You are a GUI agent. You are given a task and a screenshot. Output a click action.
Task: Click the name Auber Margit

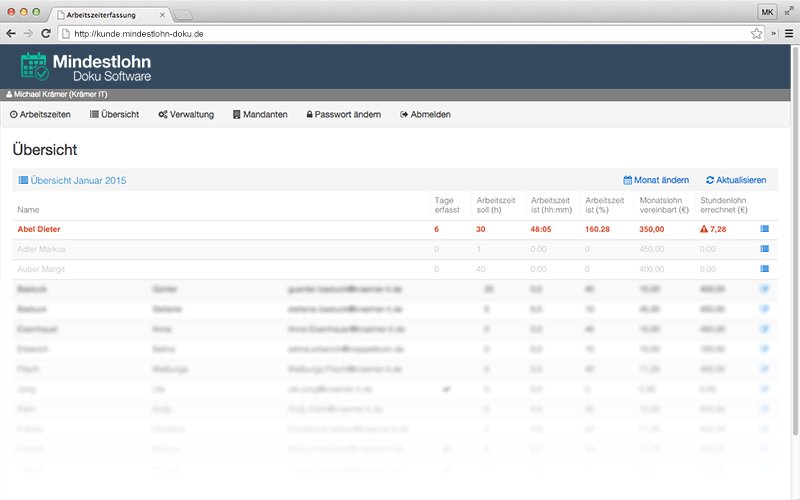(41, 269)
